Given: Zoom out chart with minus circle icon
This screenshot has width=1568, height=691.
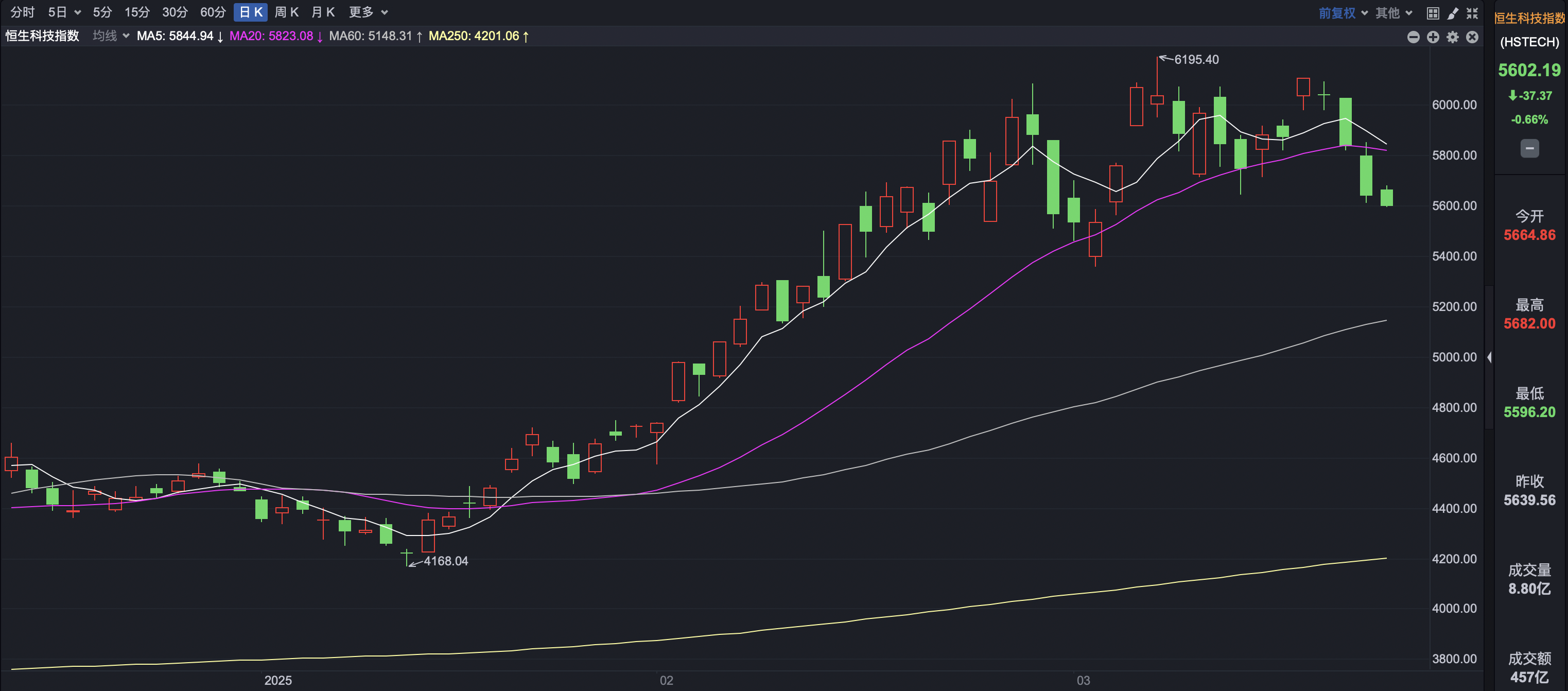Looking at the screenshot, I should [x=1414, y=37].
